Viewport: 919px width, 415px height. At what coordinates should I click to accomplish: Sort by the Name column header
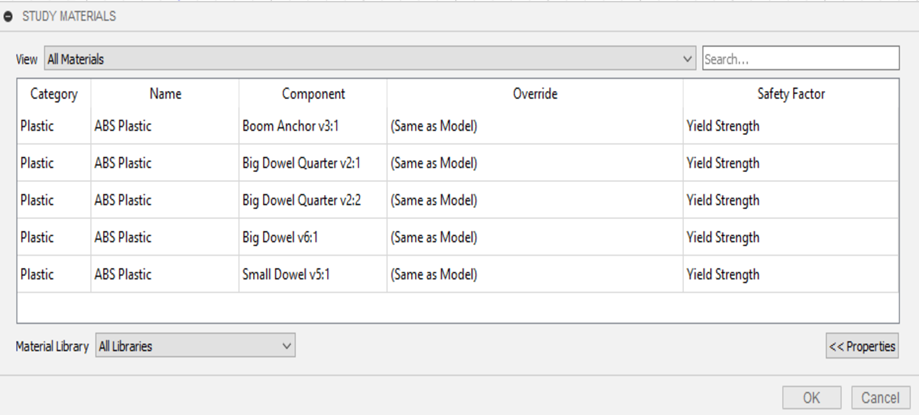click(165, 94)
